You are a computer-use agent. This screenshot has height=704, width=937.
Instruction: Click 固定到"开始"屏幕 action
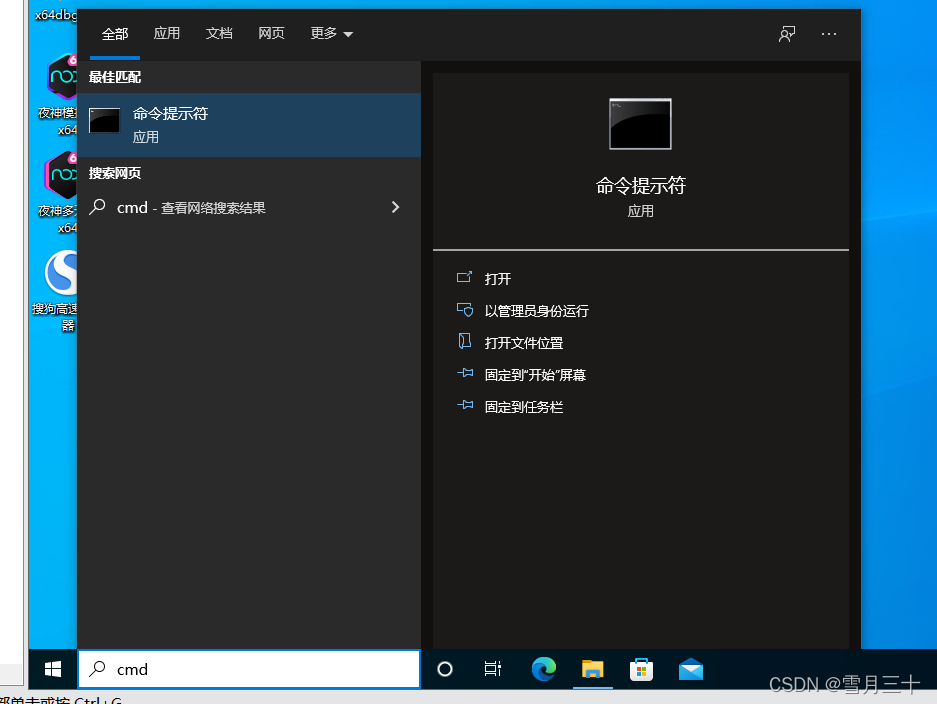point(535,375)
